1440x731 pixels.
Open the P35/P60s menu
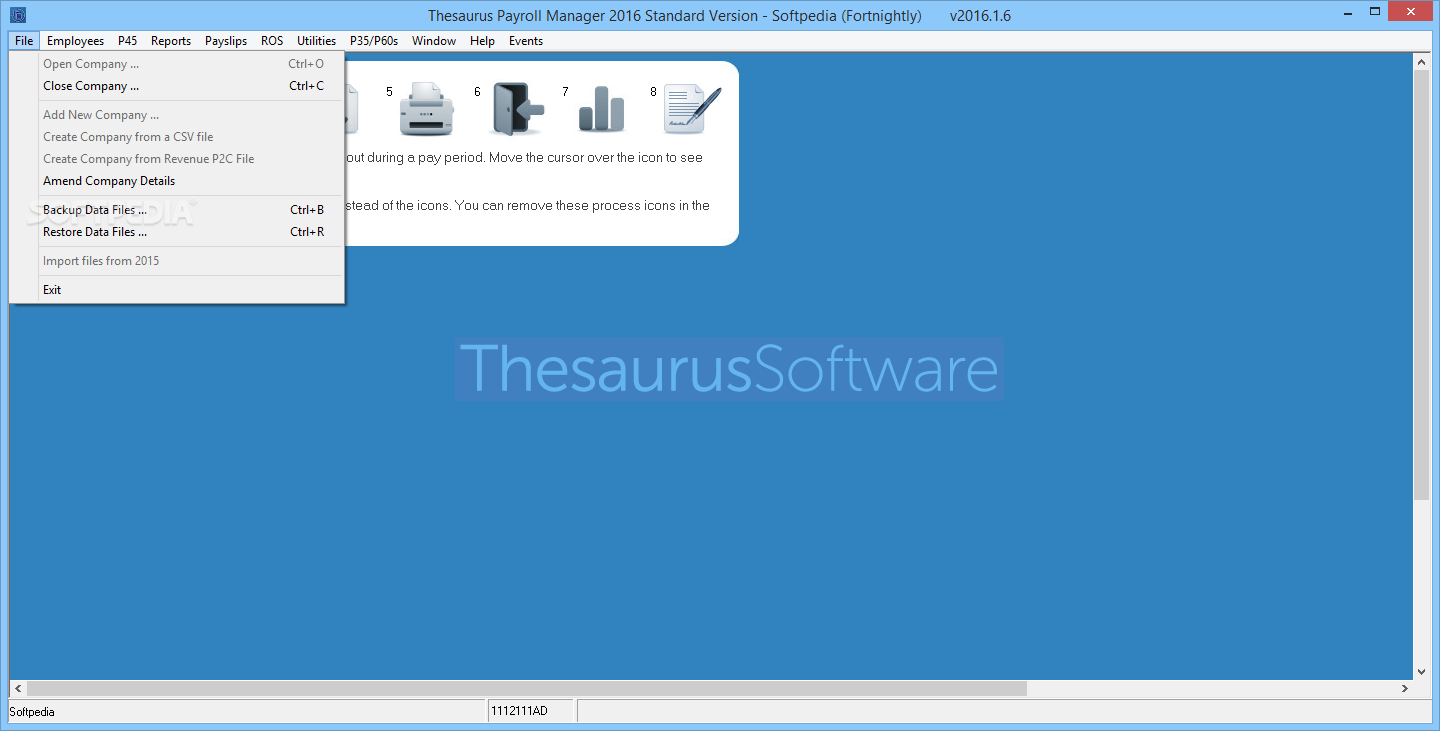tap(374, 41)
